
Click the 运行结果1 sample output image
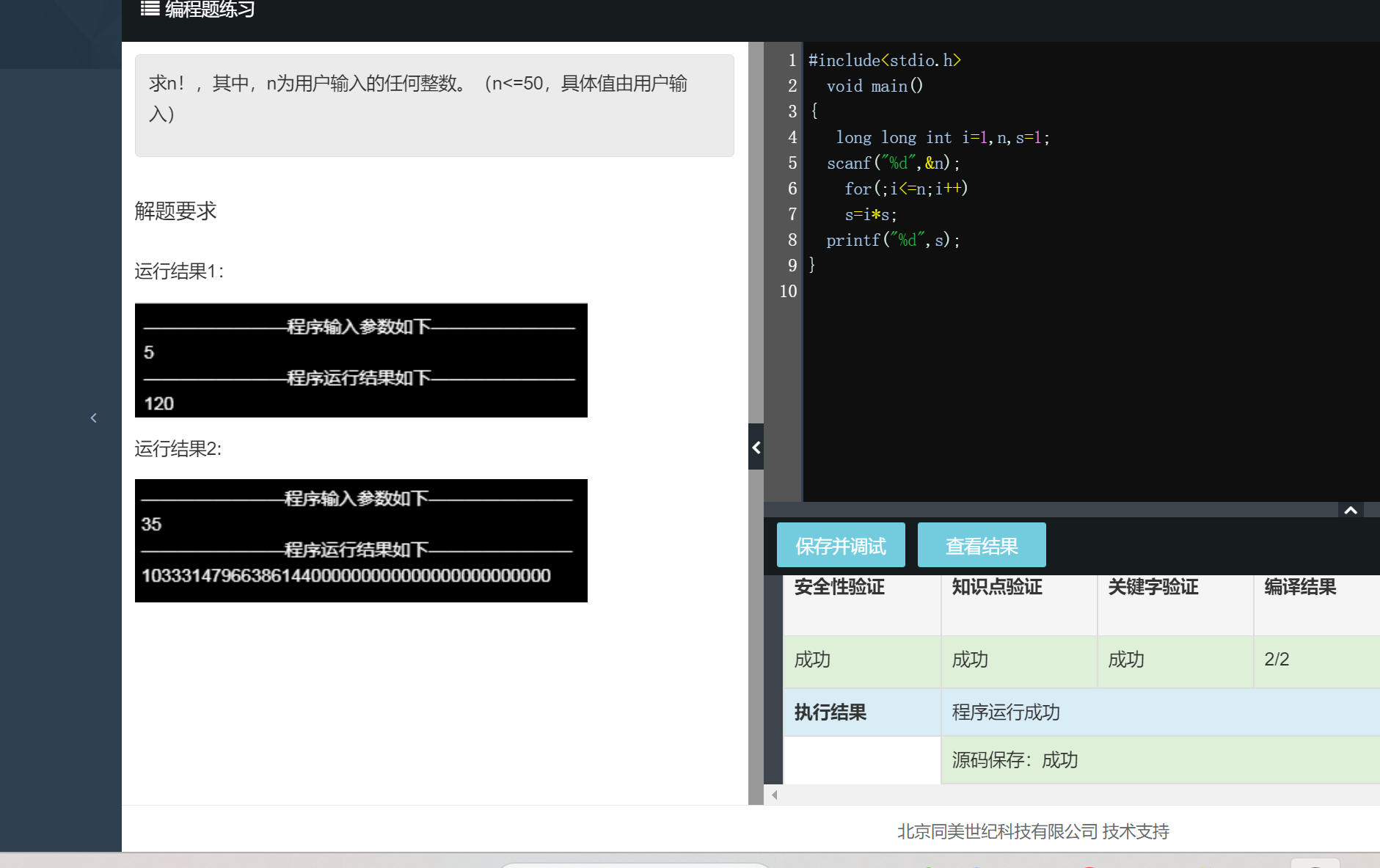(x=361, y=360)
